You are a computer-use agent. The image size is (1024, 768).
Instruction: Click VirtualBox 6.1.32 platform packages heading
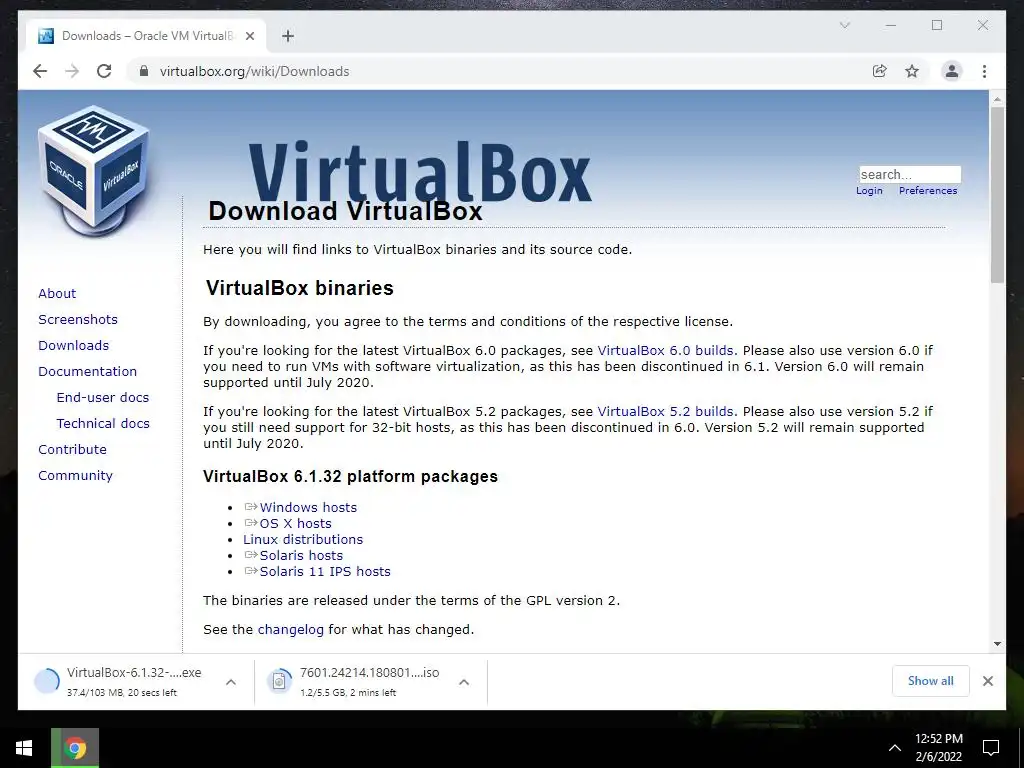coord(350,477)
